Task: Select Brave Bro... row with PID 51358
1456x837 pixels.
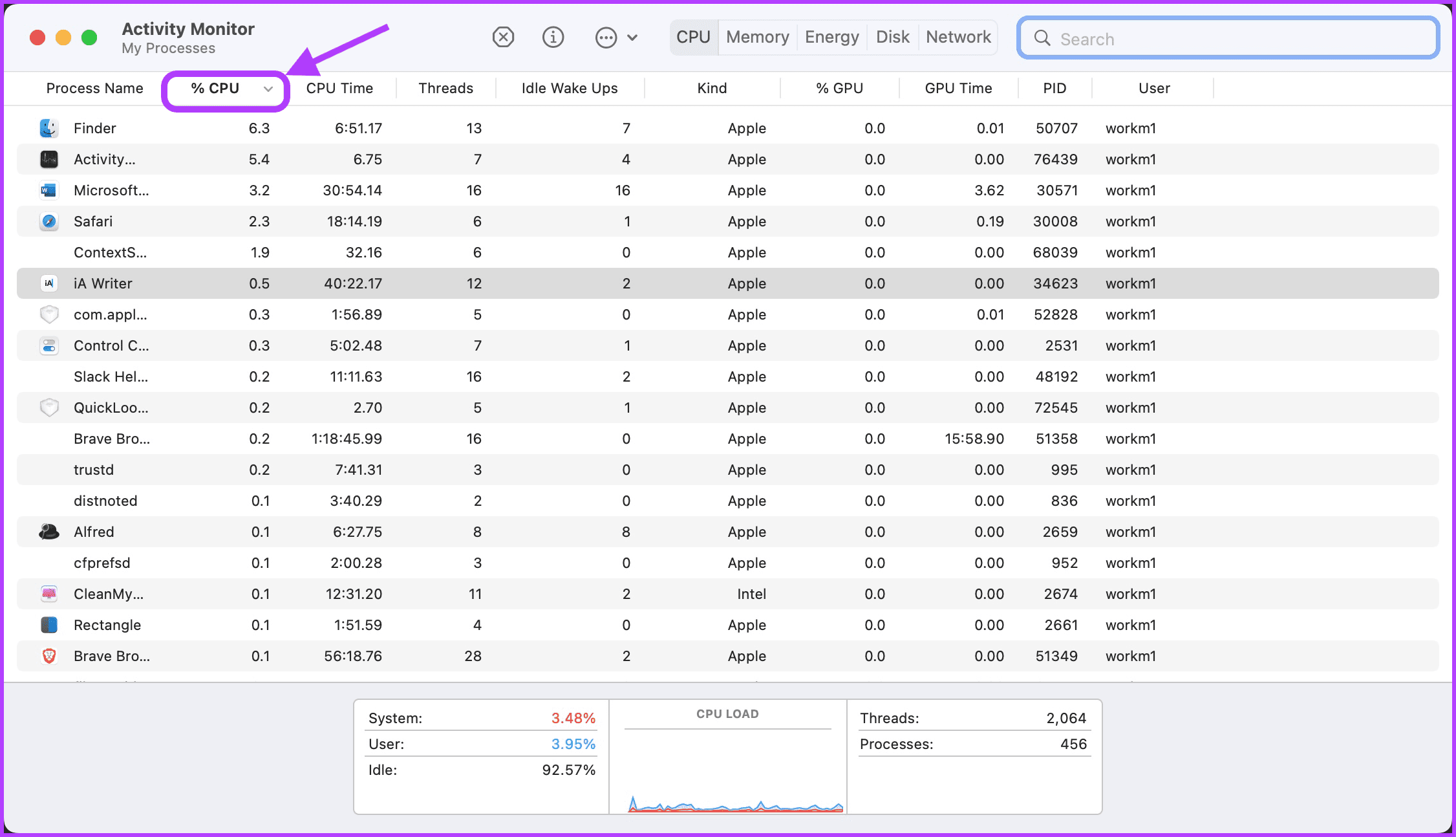Action: click(728, 439)
